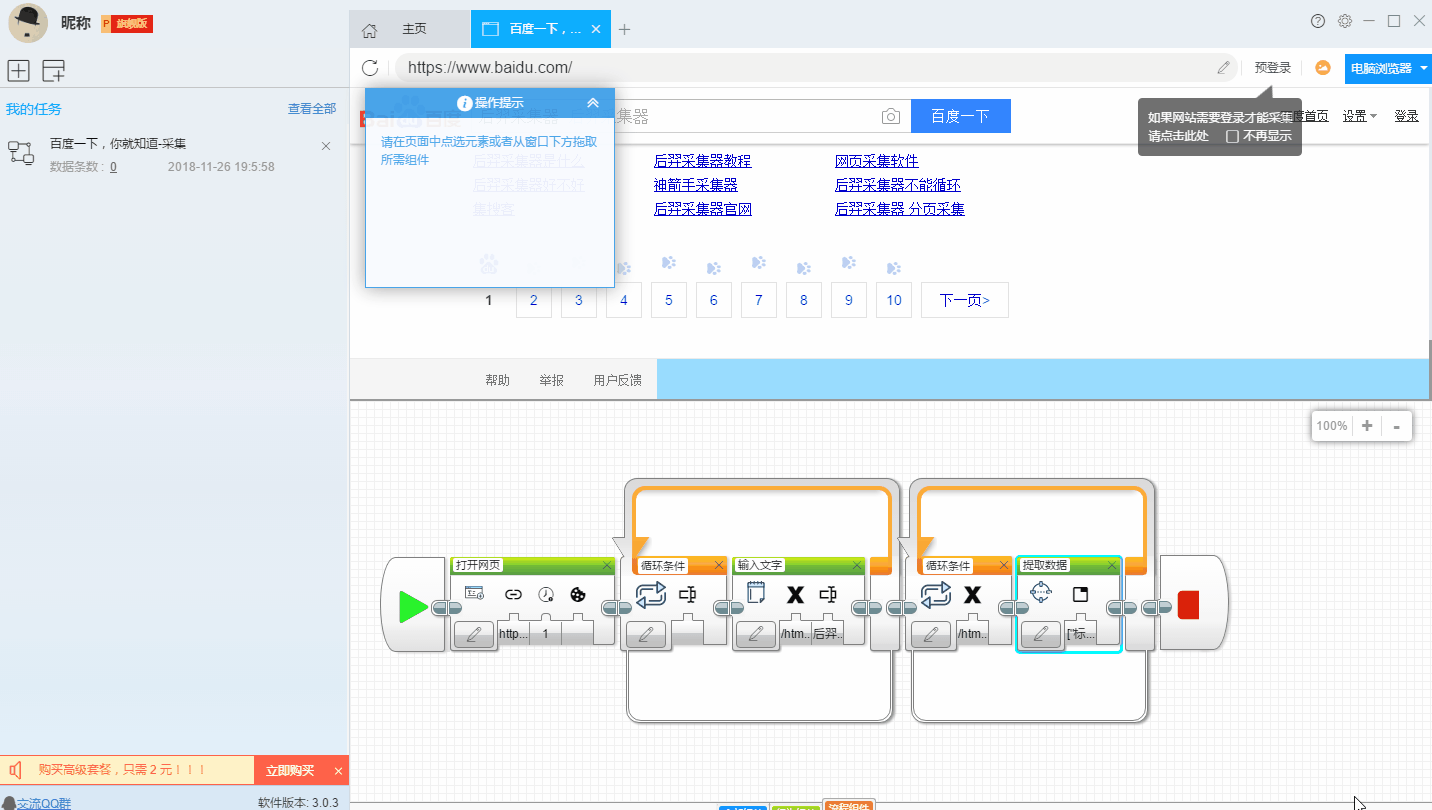This screenshot has height=810, width=1432.
Task: Open the 网页采集软件 link
Action: 877,161
